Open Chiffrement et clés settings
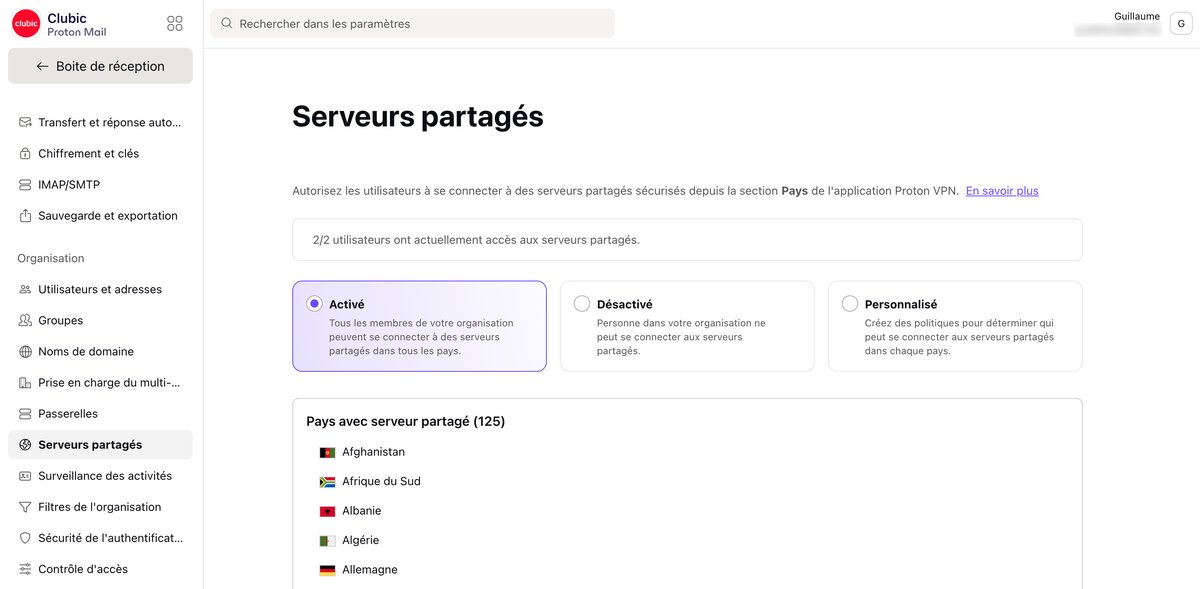The height and width of the screenshot is (589, 1200). (x=100, y=153)
